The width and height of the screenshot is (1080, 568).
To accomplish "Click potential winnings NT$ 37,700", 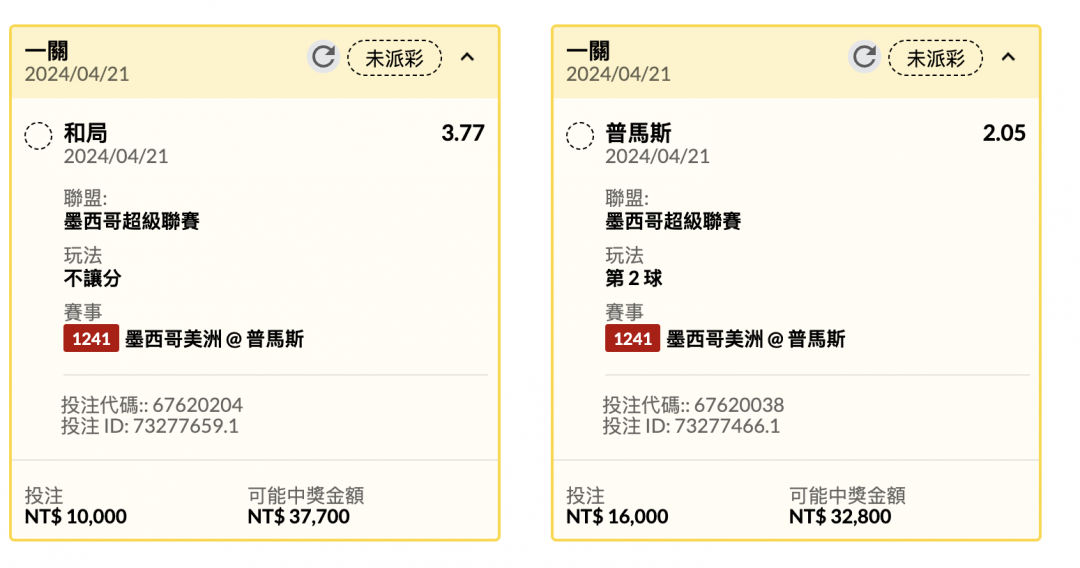I will [x=299, y=516].
